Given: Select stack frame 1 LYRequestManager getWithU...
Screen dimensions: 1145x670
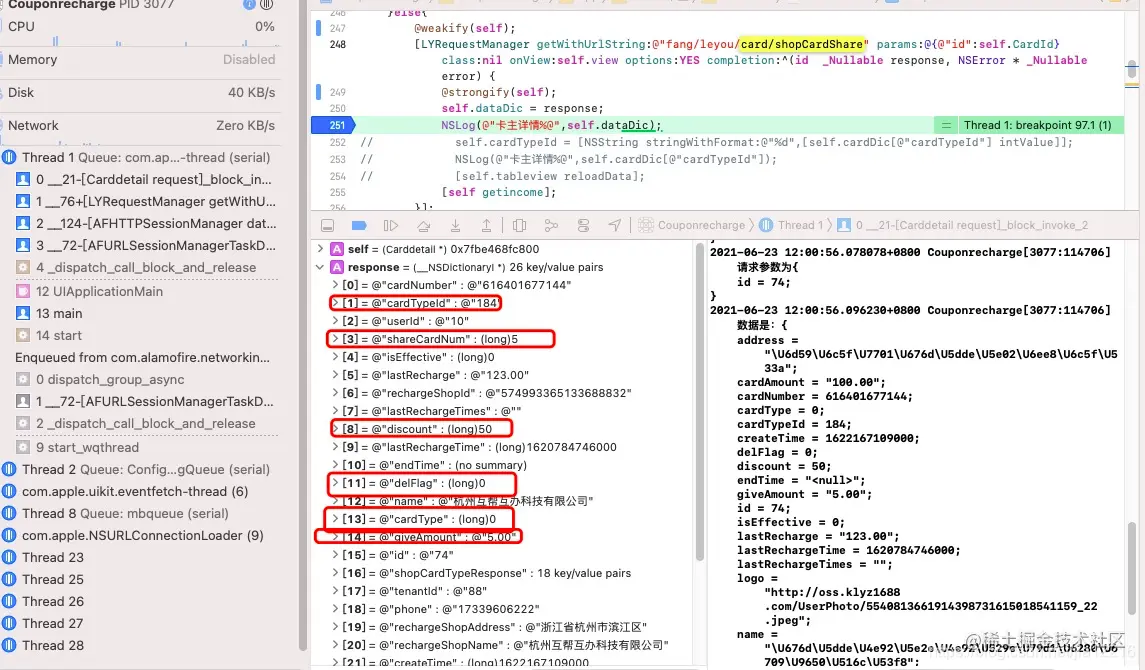Looking at the screenshot, I should (146, 201).
